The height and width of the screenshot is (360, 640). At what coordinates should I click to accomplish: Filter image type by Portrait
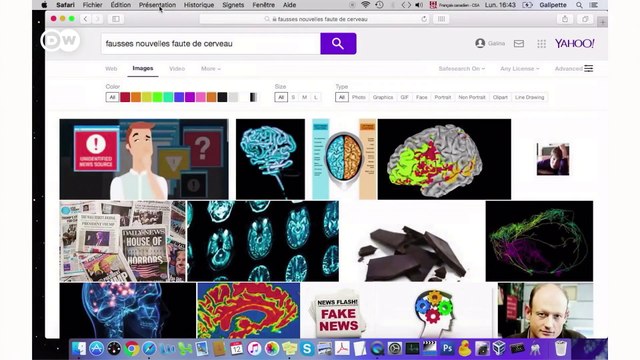coord(443,97)
